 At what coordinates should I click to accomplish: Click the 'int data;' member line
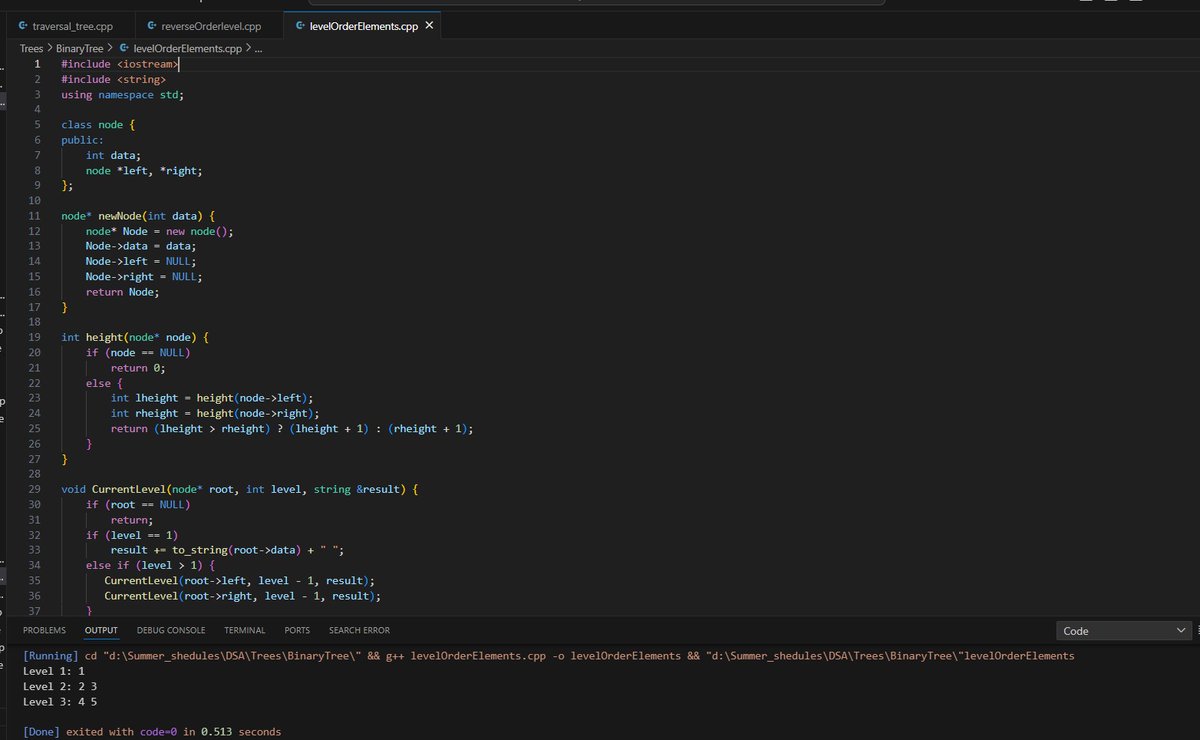[114, 155]
